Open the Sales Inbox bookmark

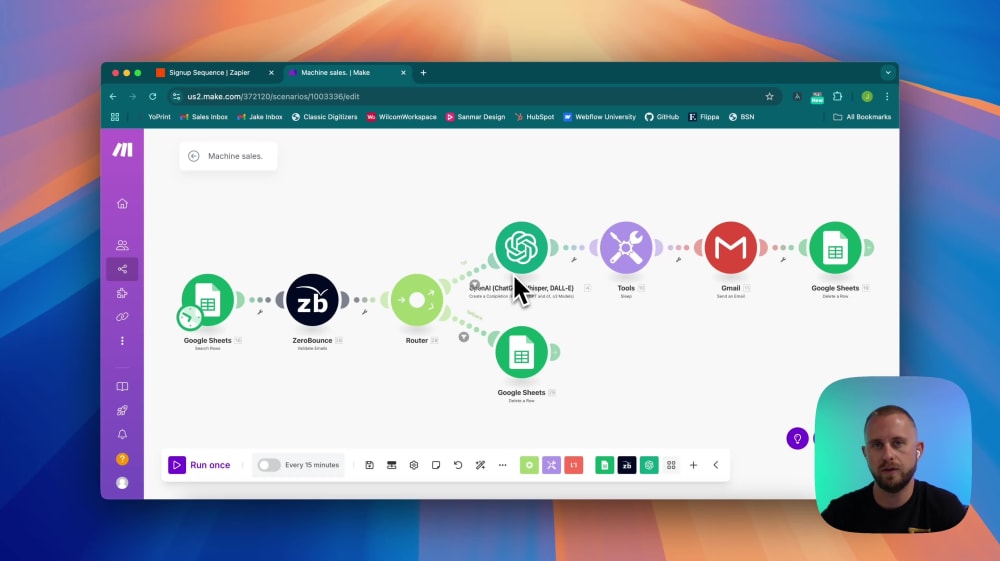(204, 117)
